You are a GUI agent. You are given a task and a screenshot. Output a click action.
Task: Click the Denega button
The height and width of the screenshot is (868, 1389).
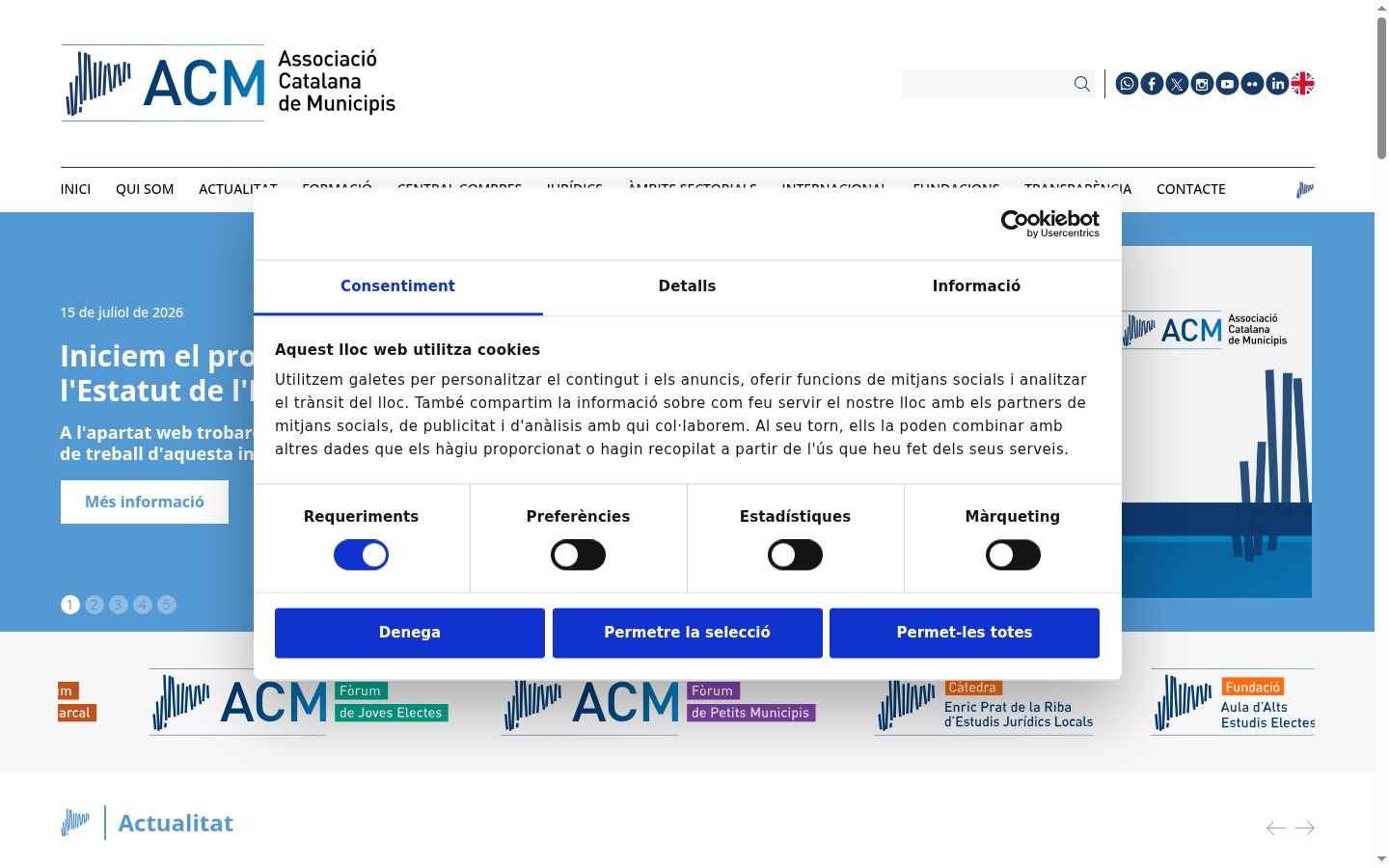410,633
